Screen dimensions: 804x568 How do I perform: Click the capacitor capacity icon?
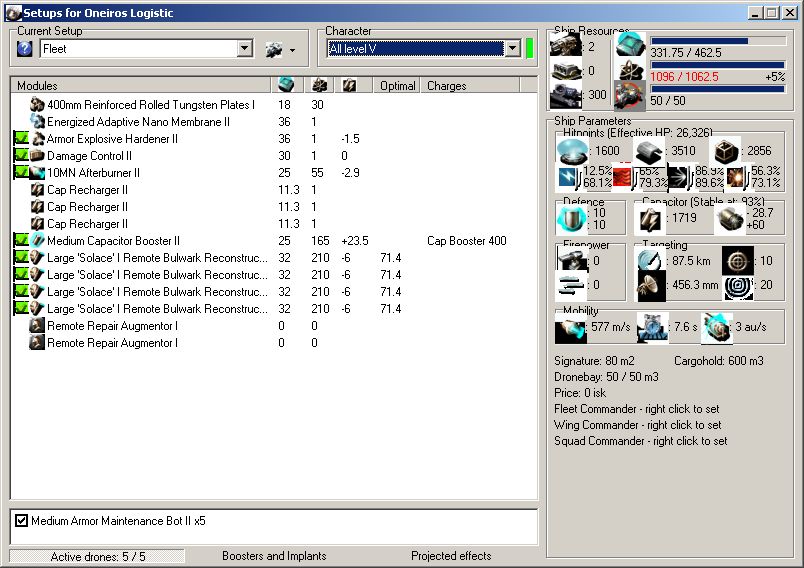click(649, 219)
